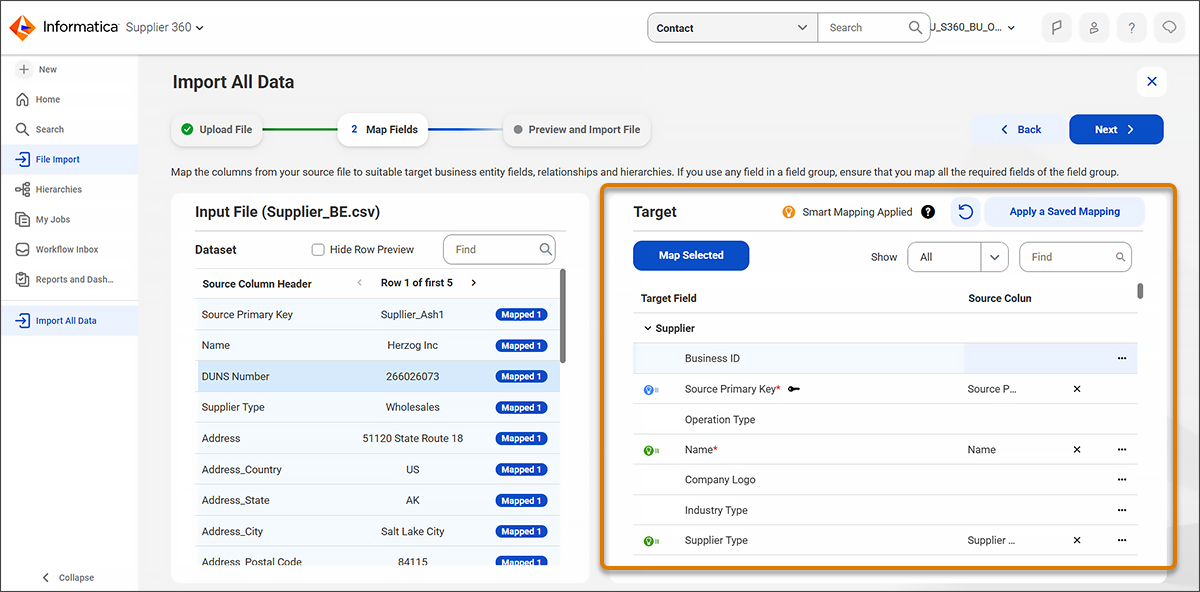Click the Dataset Find magnifier icon
Viewport: 1200px width, 592px height.
pyautogui.click(x=545, y=249)
